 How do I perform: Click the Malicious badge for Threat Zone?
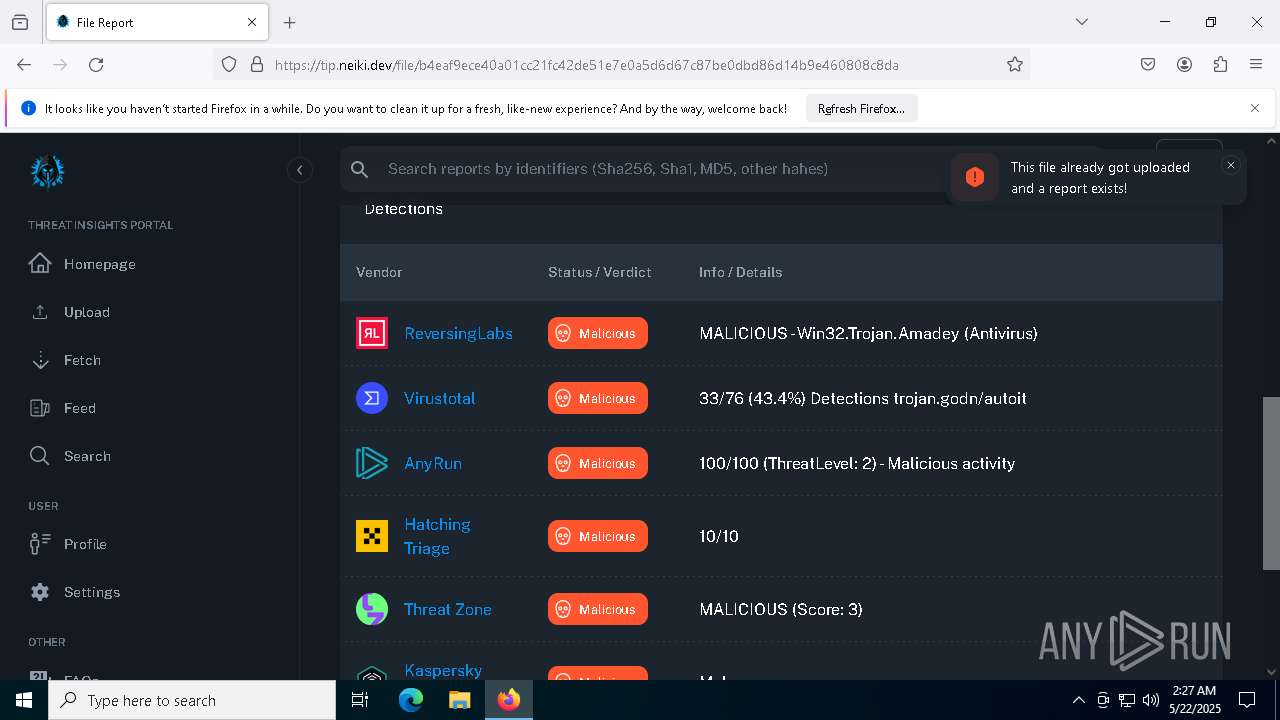[598, 609]
